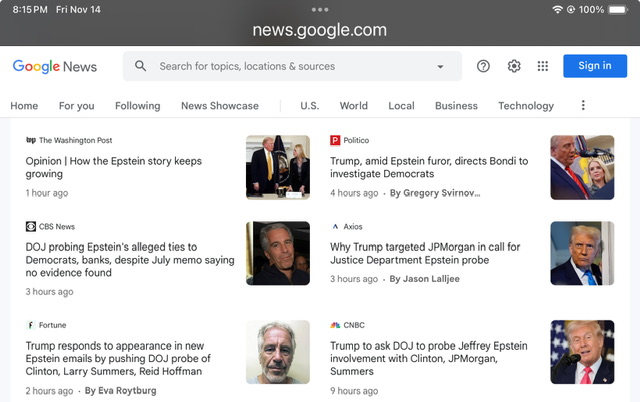Screen dimensions: 640x402
Task: Open the Google apps grid icon
Action: 543,66
